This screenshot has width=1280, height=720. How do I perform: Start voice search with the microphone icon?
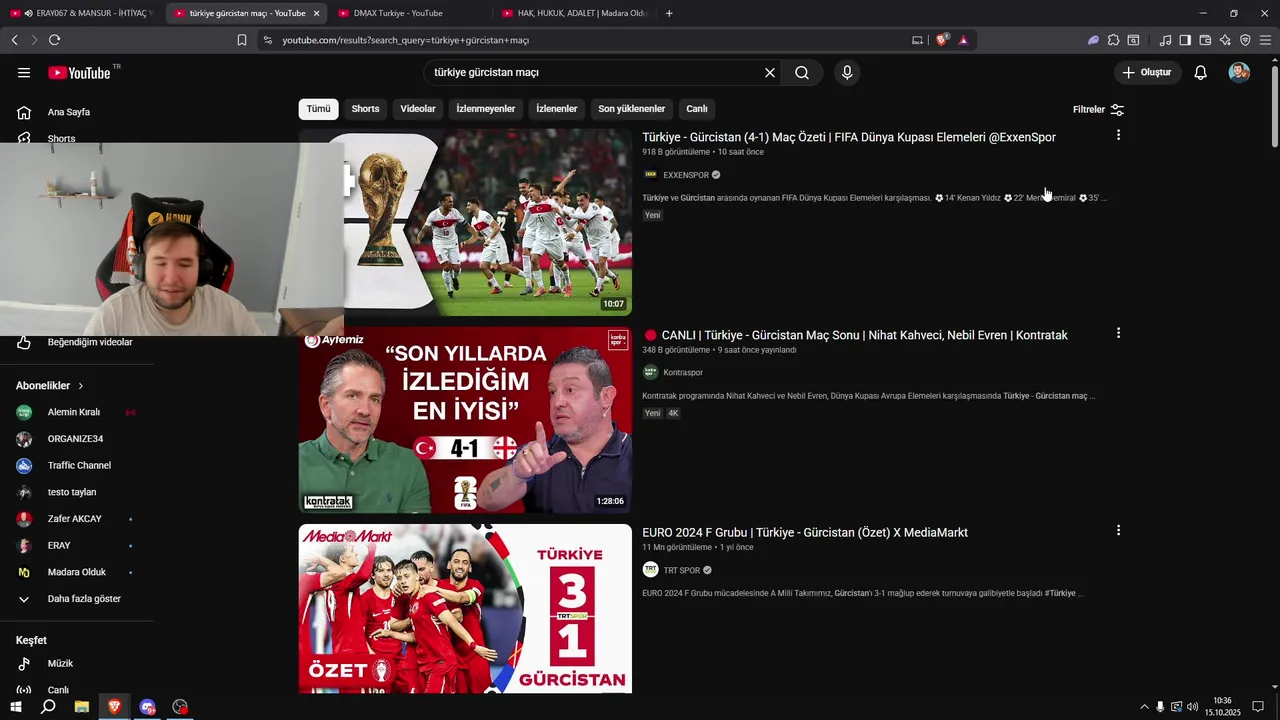(x=847, y=72)
